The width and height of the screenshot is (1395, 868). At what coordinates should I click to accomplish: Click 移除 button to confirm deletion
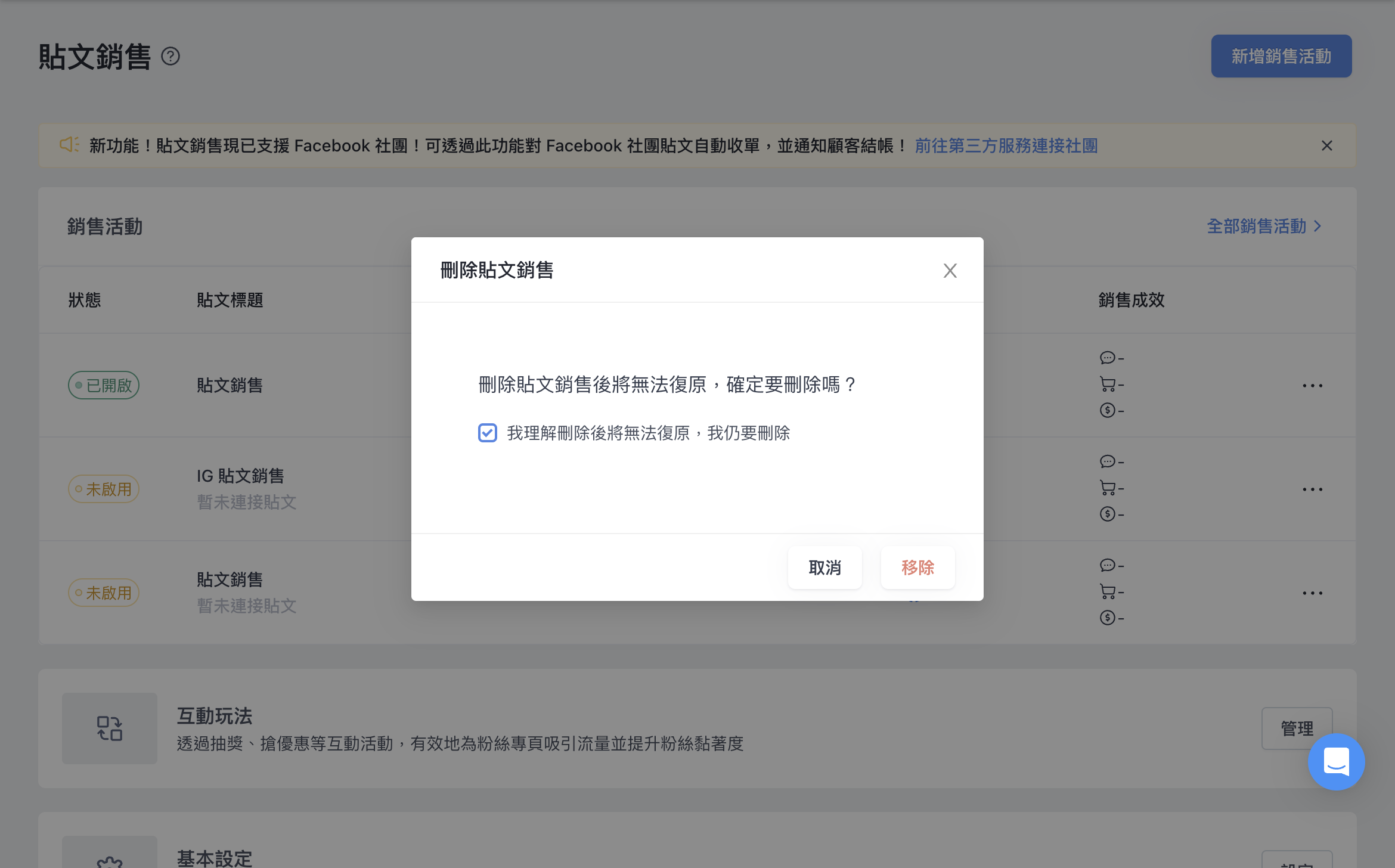pyautogui.click(x=918, y=568)
